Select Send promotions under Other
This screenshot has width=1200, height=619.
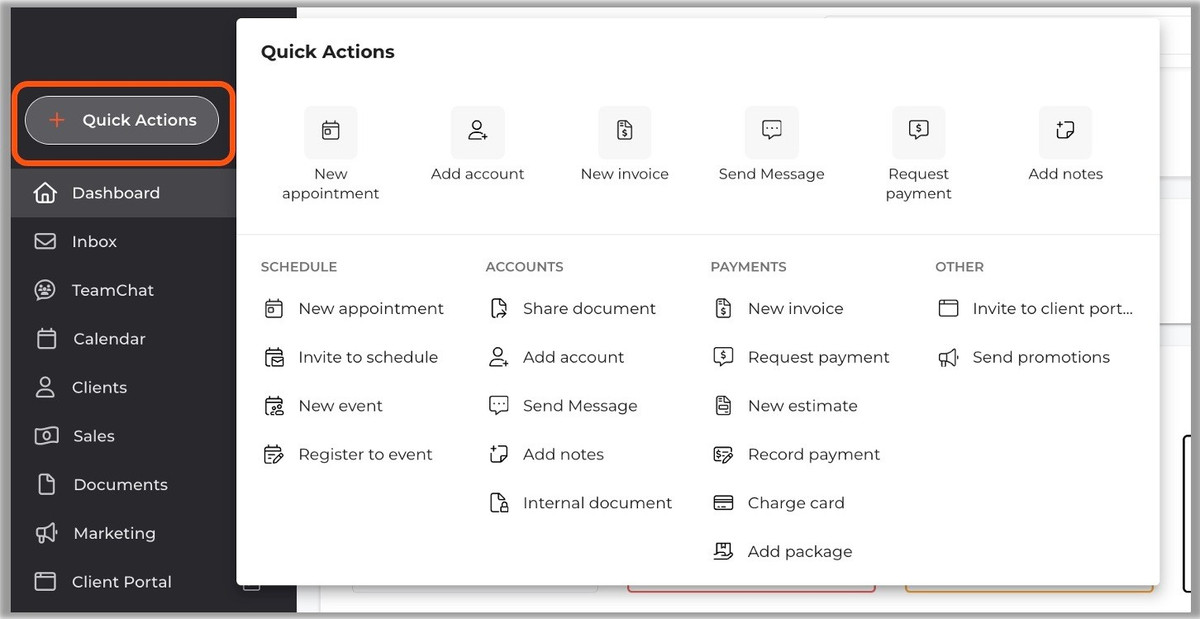(x=1040, y=357)
